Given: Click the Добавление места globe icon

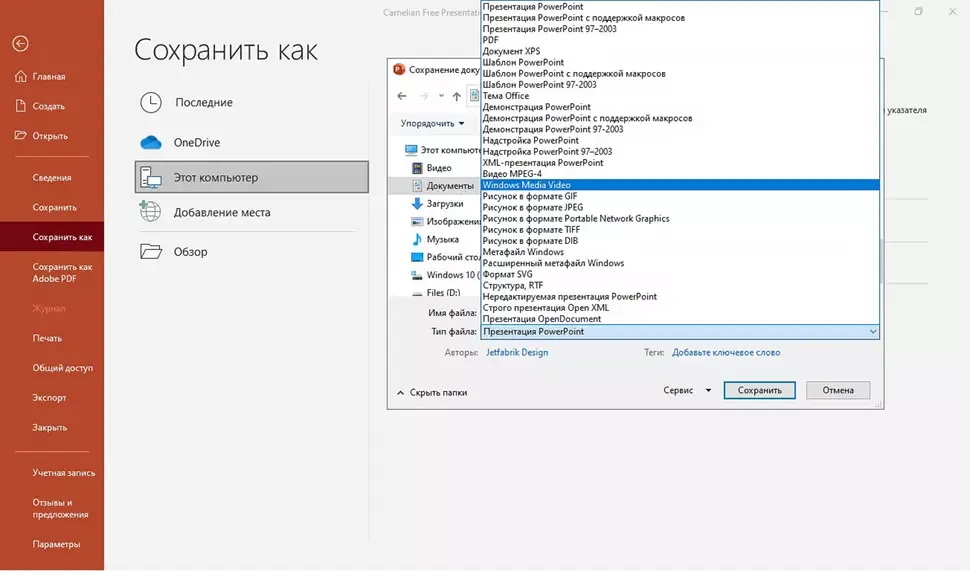Looking at the screenshot, I should pyautogui.click(x=150, y=212).
